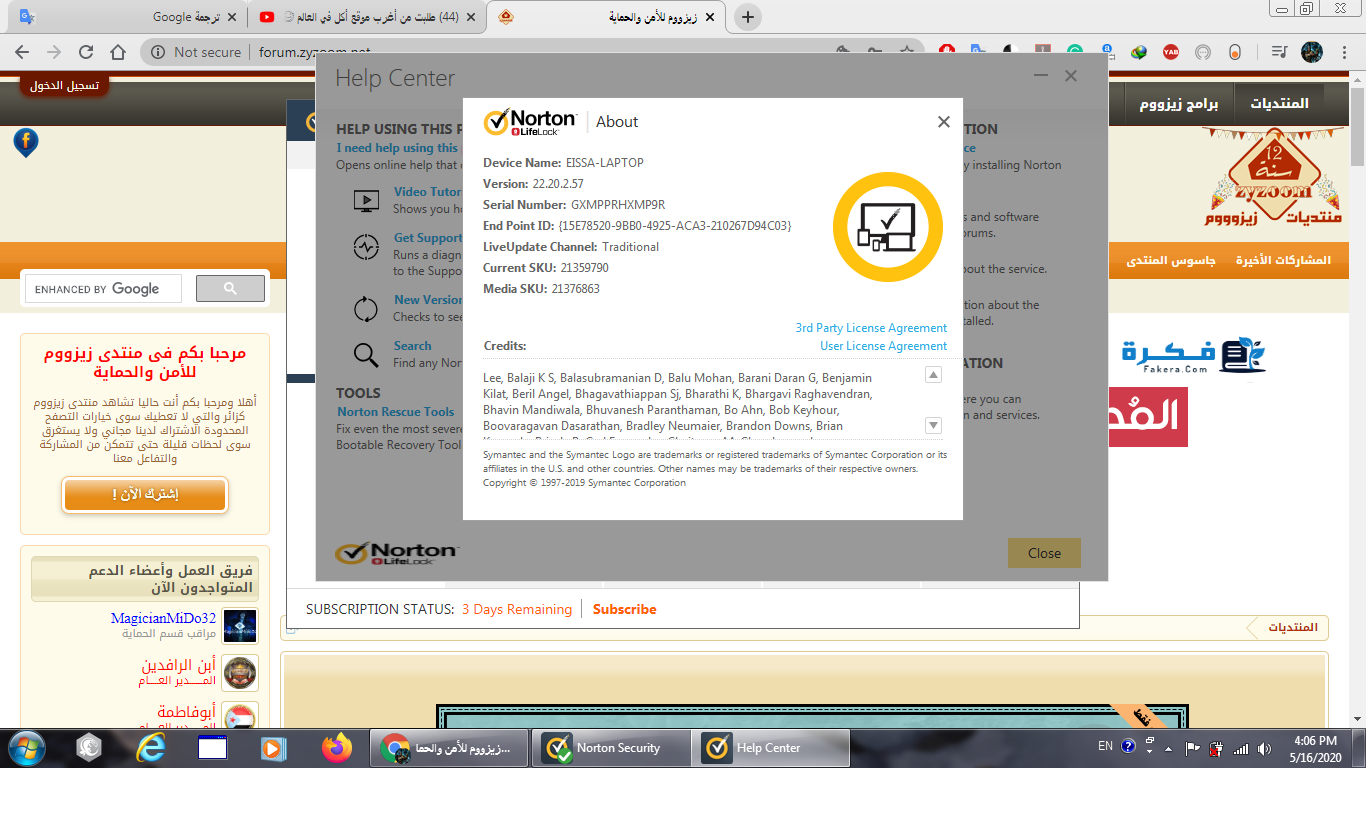Open the Arabic latest-posts nav item
The width and height of the screenshot is (1366, 822).
(x=1283, y=260)
